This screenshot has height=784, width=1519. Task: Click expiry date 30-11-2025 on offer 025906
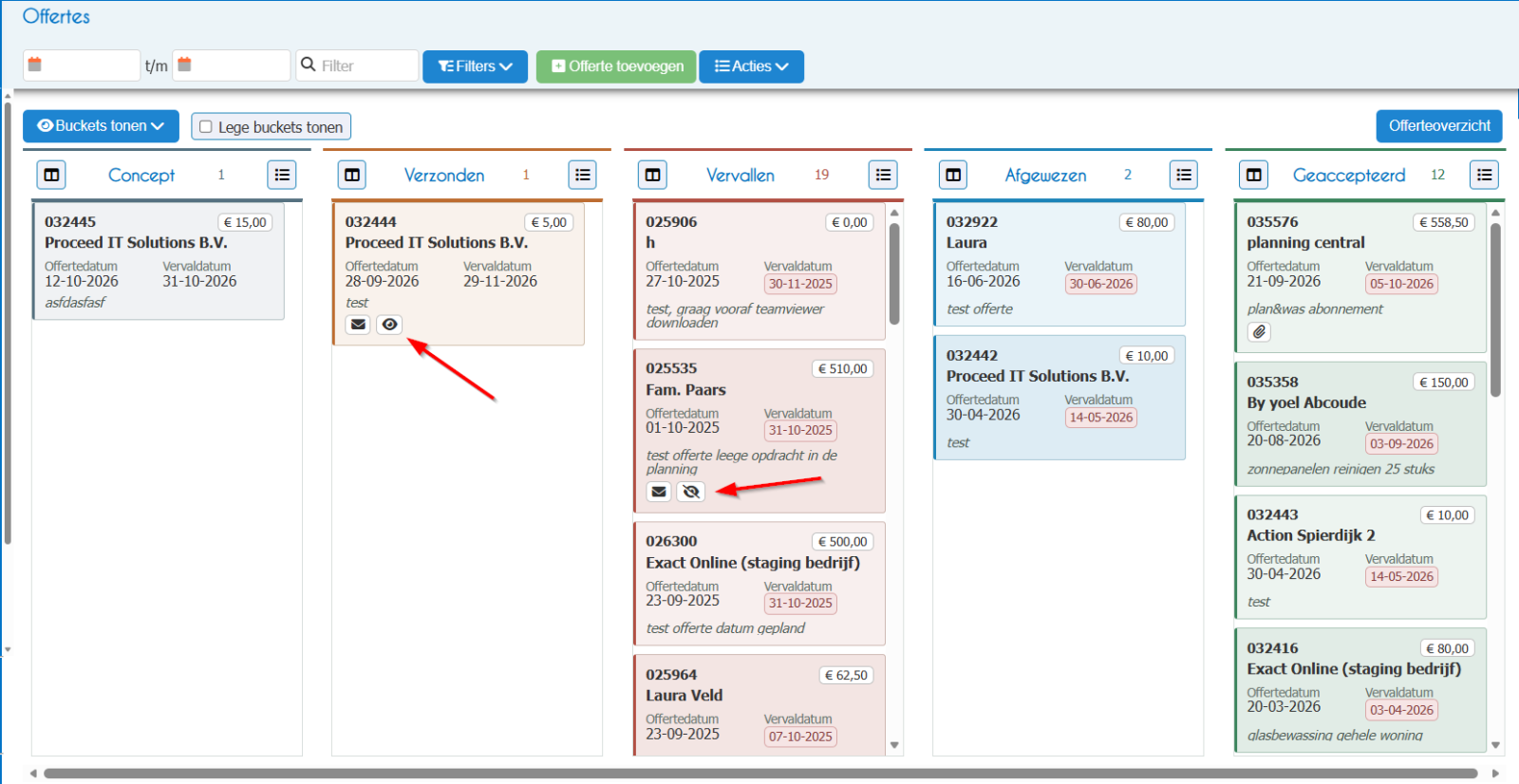(x=800, y=284)
